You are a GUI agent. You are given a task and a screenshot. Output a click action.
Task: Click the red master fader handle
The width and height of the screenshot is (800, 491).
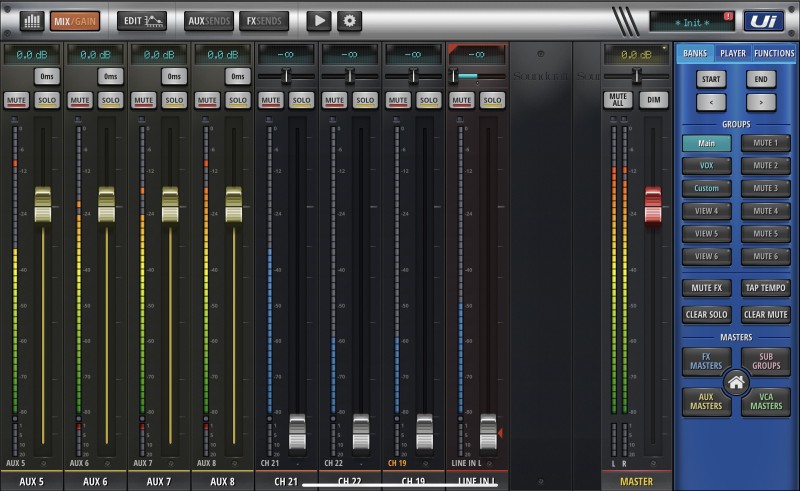tap(652, 204)
